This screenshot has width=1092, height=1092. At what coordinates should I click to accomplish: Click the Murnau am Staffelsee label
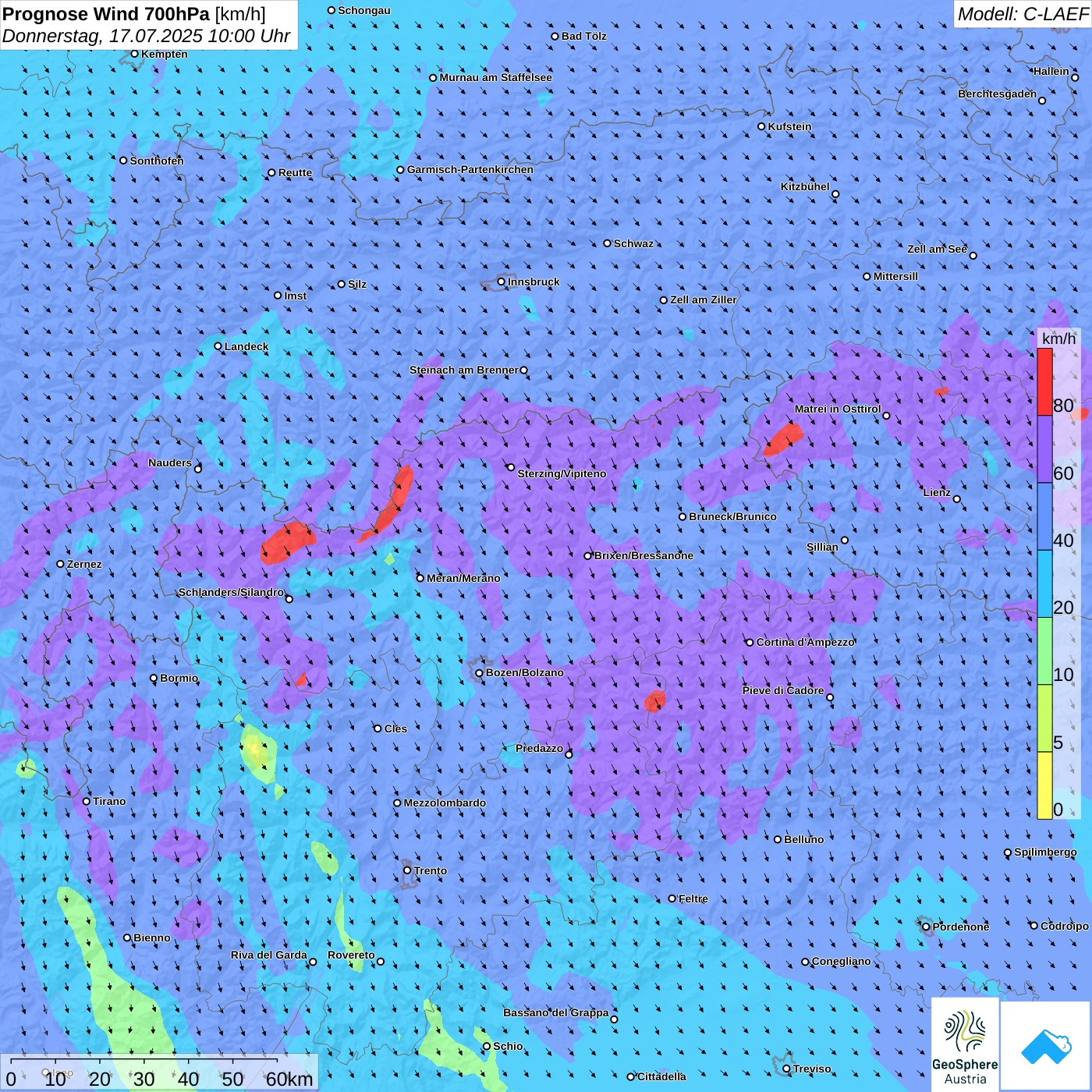click(x=495, y=77)
